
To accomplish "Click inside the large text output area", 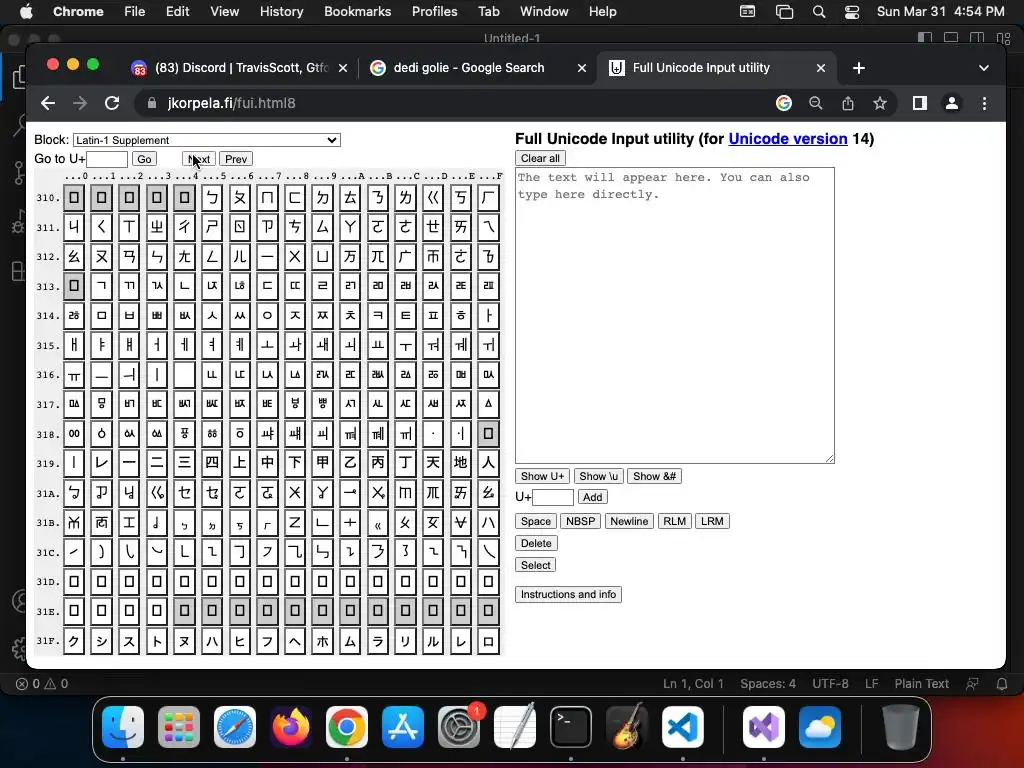I will point(675,315).
